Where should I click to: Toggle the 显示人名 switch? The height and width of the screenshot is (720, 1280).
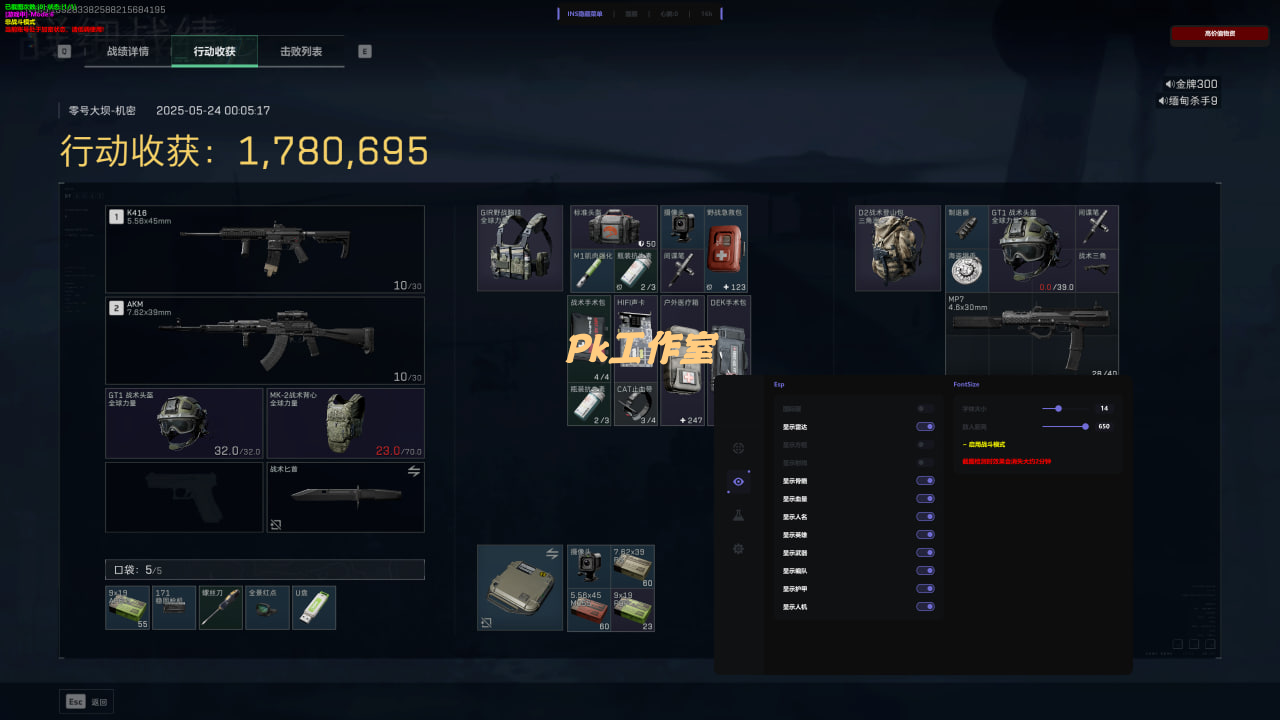click(x=925, y=517)
